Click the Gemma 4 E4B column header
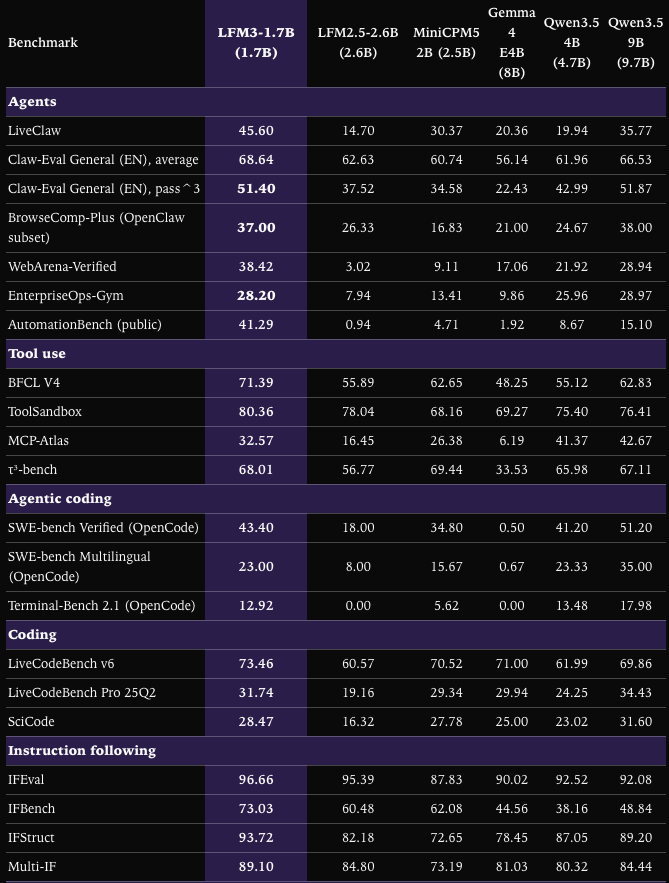669x883 pixels. click(x=511, y=42)
